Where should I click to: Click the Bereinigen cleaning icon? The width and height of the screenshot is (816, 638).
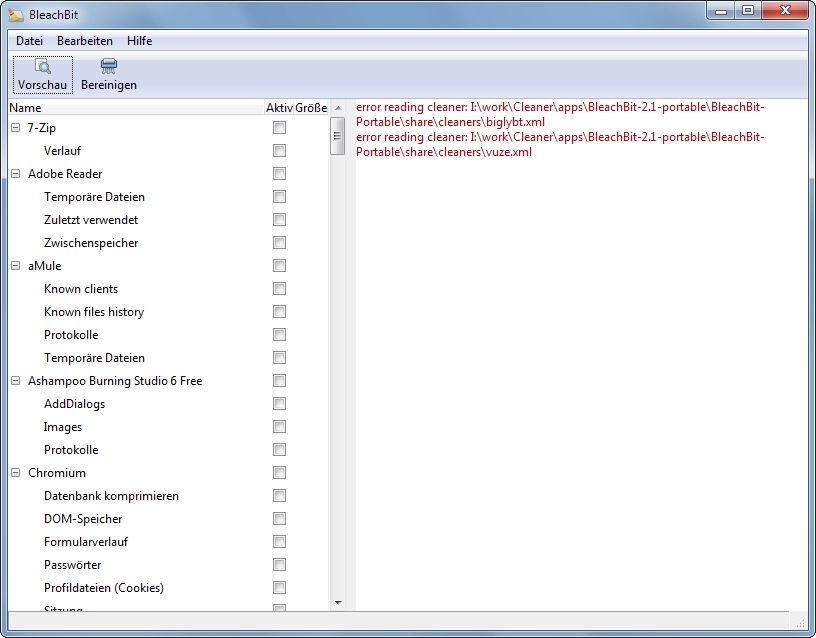tap(107, 68)
